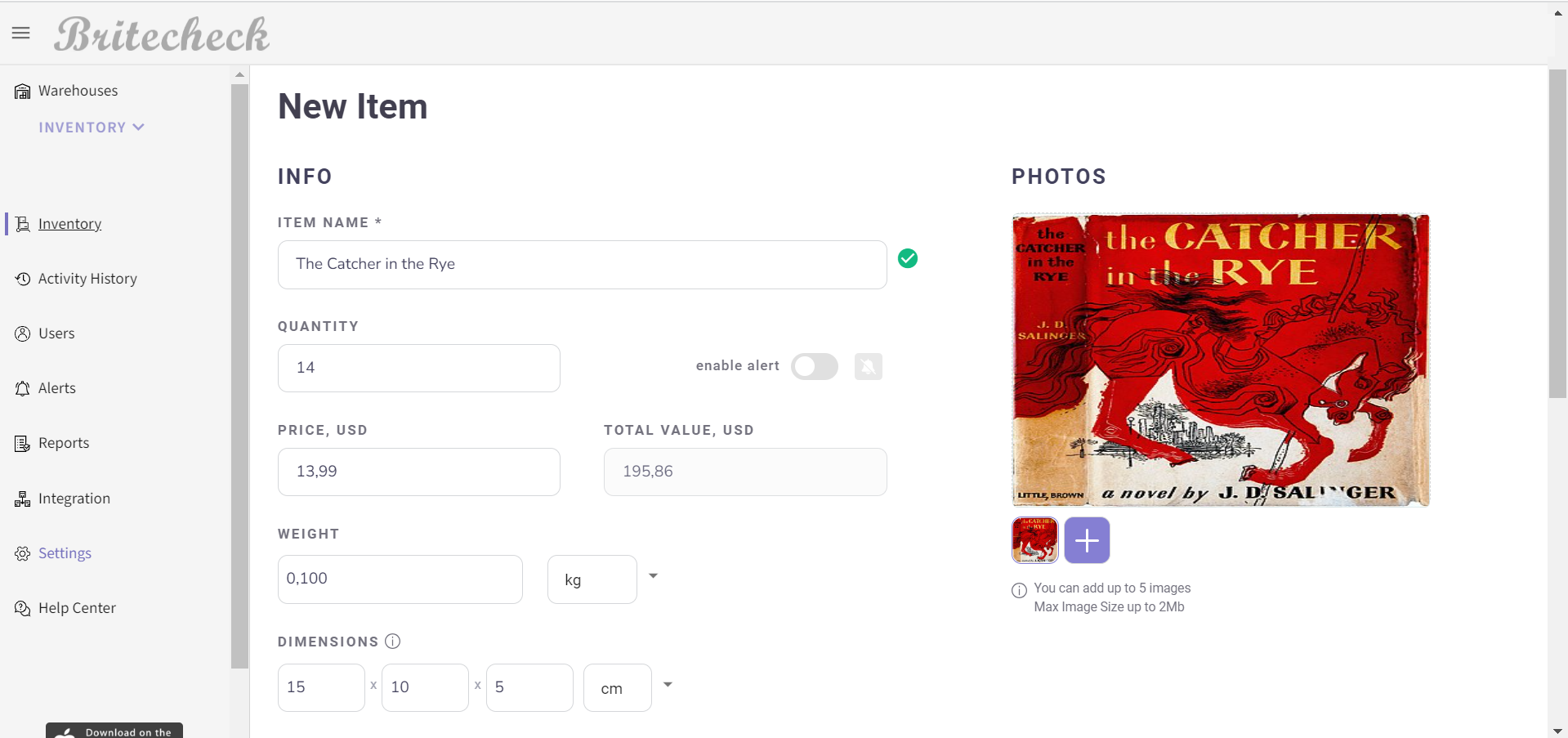Click the Reports document icon
1568x738 pixels.
[x=23, y=443]
